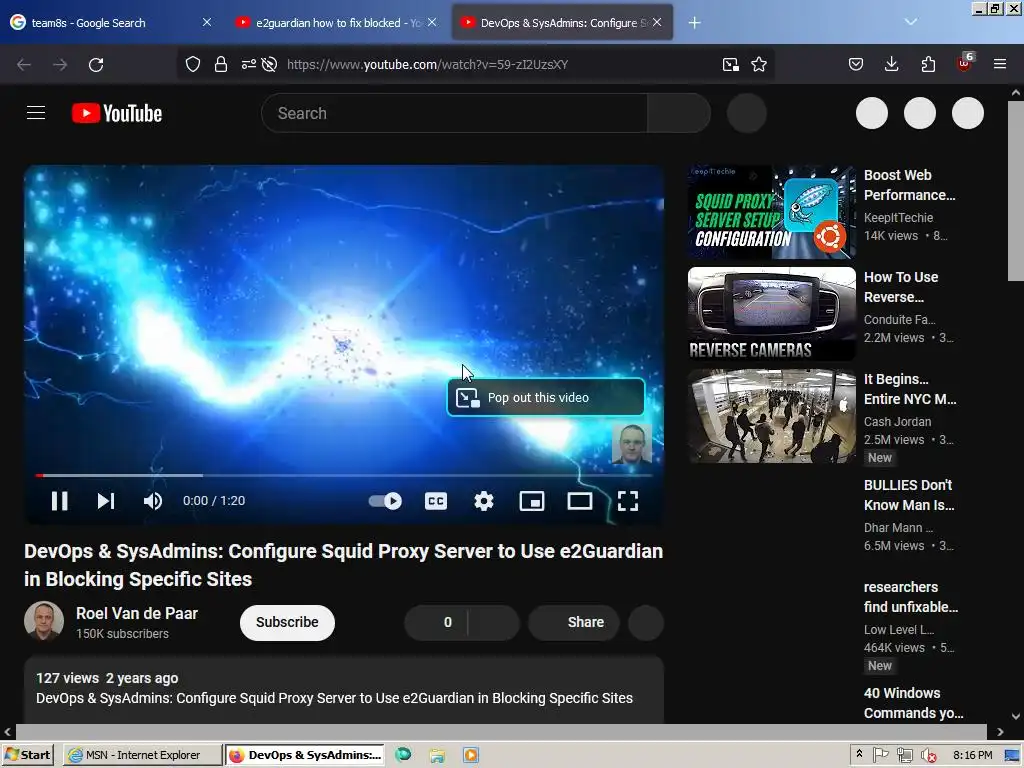
Task: Open tracking protection shield icon
Action: [193, 65]
